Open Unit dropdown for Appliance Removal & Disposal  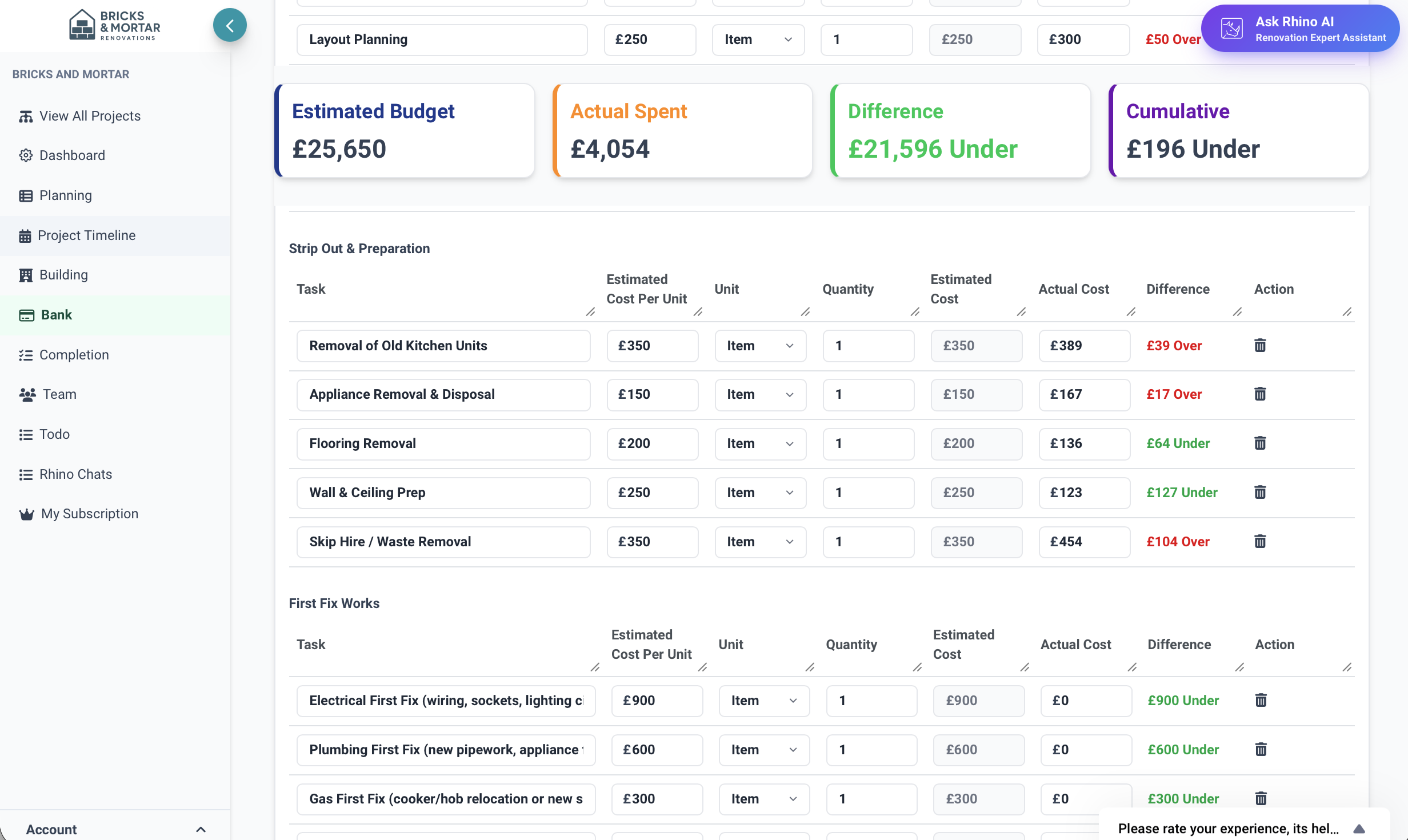pos(760,394)
